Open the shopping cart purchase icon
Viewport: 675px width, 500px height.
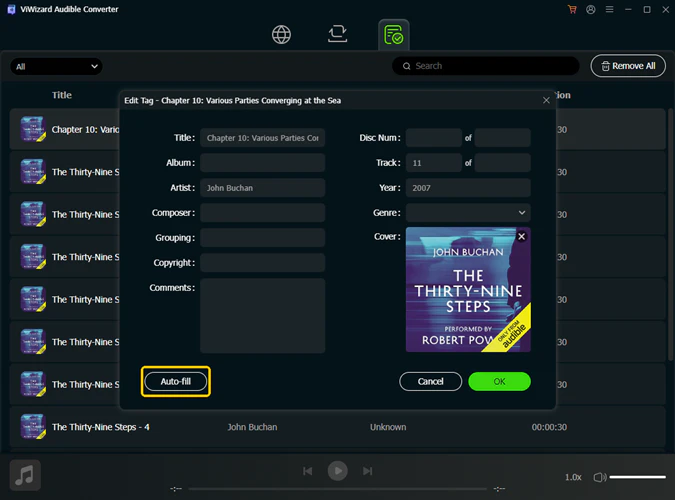(572, 9)
